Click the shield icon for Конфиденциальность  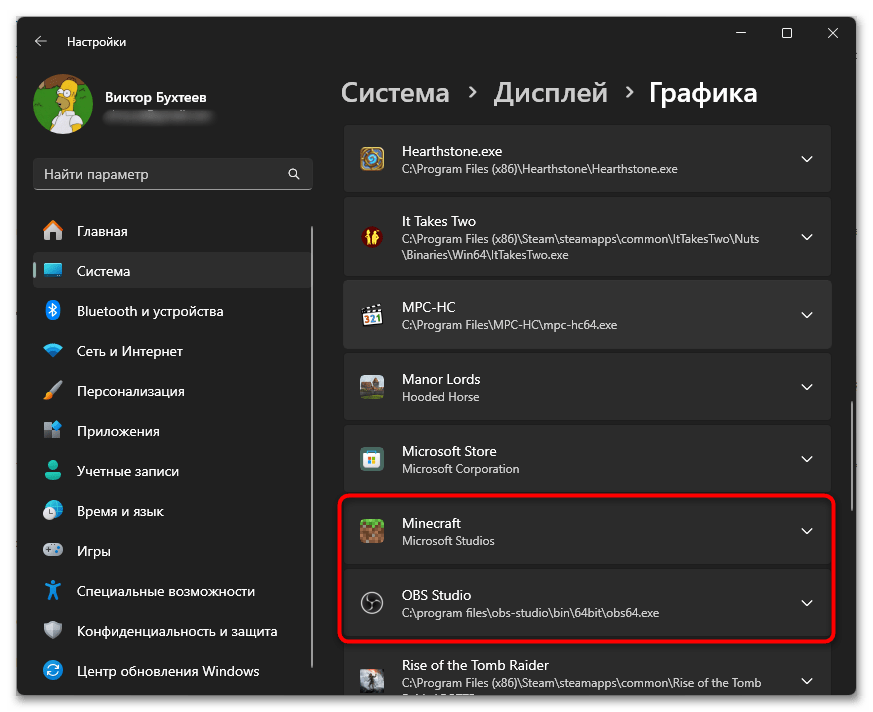point(53,631)
